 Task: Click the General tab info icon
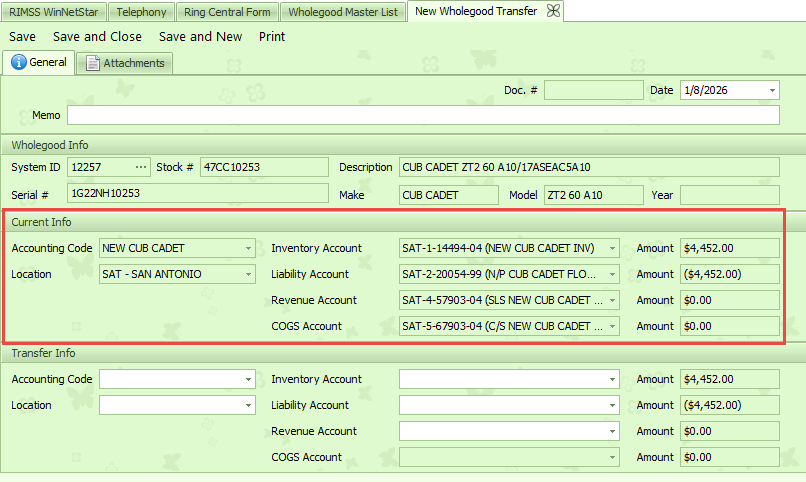pos(19,62)
